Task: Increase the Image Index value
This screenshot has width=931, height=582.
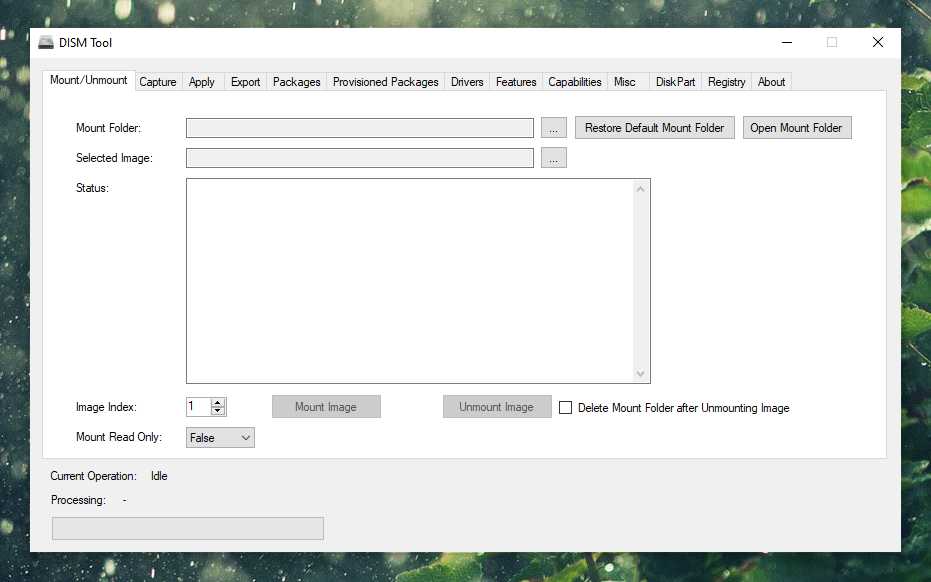Action: (x=218, y=403)
